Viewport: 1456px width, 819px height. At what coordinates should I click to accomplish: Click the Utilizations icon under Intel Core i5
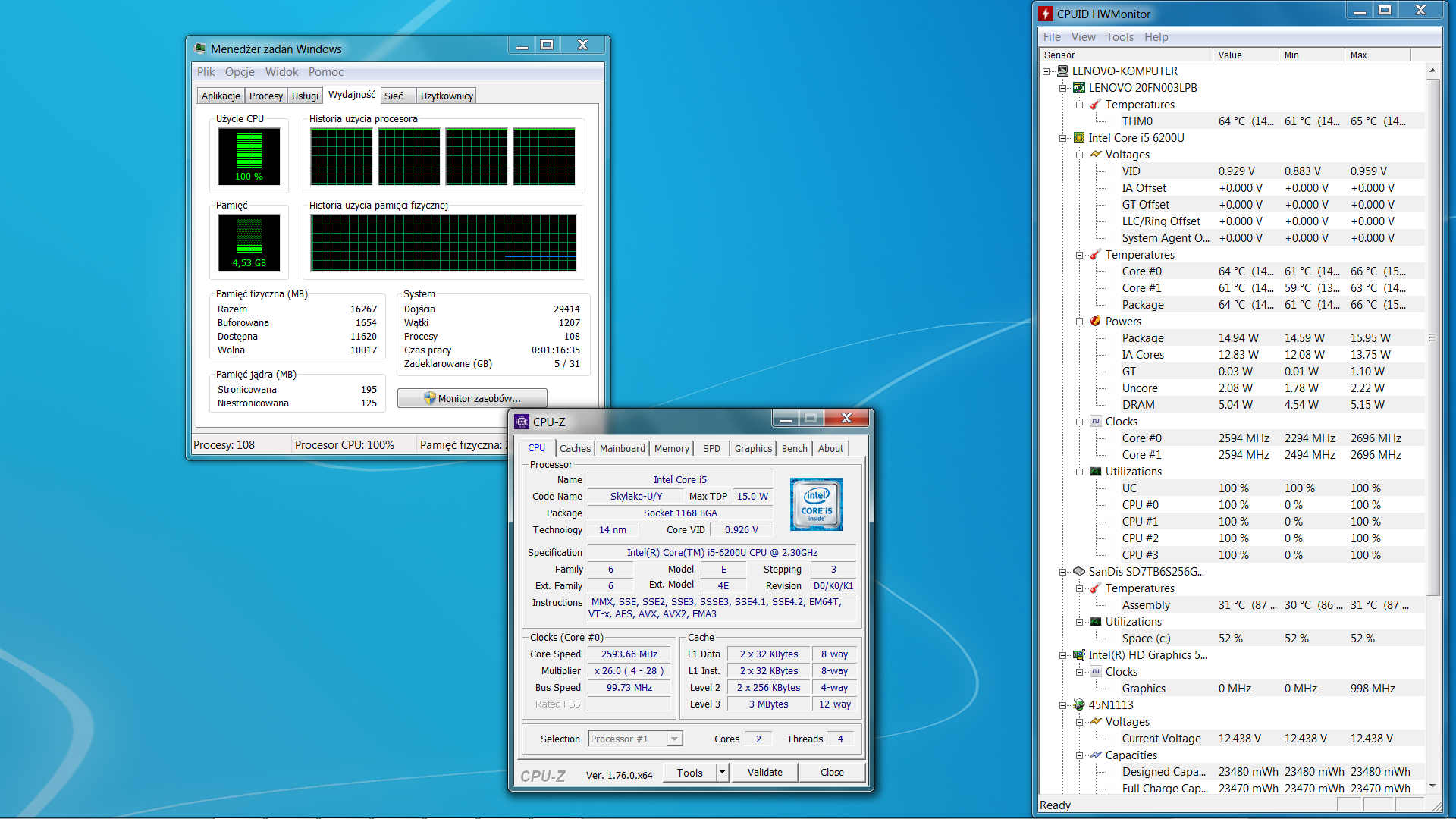click(x=1096, y=472)
